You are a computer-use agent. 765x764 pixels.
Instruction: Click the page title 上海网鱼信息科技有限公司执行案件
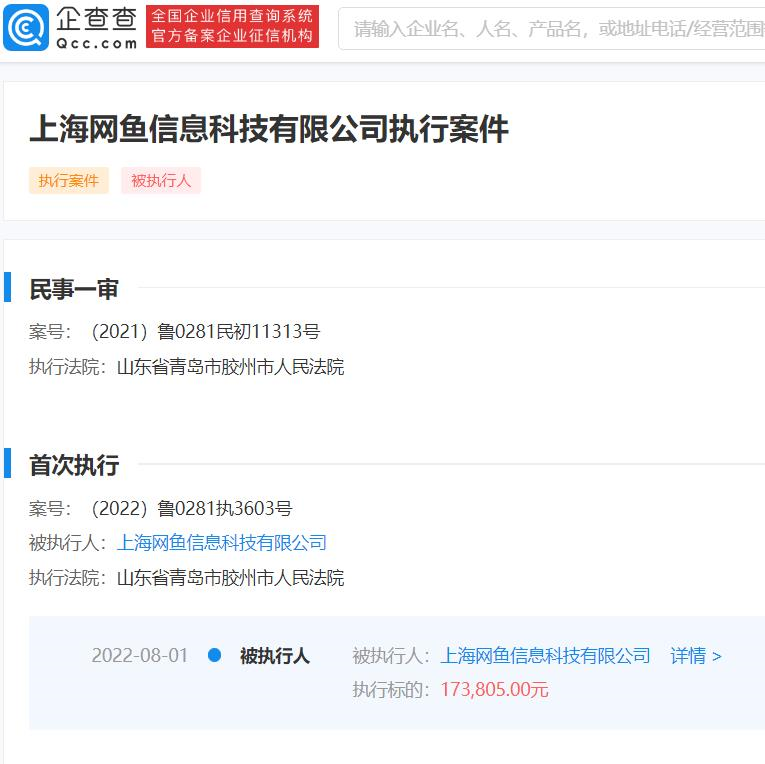tap(269, 129)
